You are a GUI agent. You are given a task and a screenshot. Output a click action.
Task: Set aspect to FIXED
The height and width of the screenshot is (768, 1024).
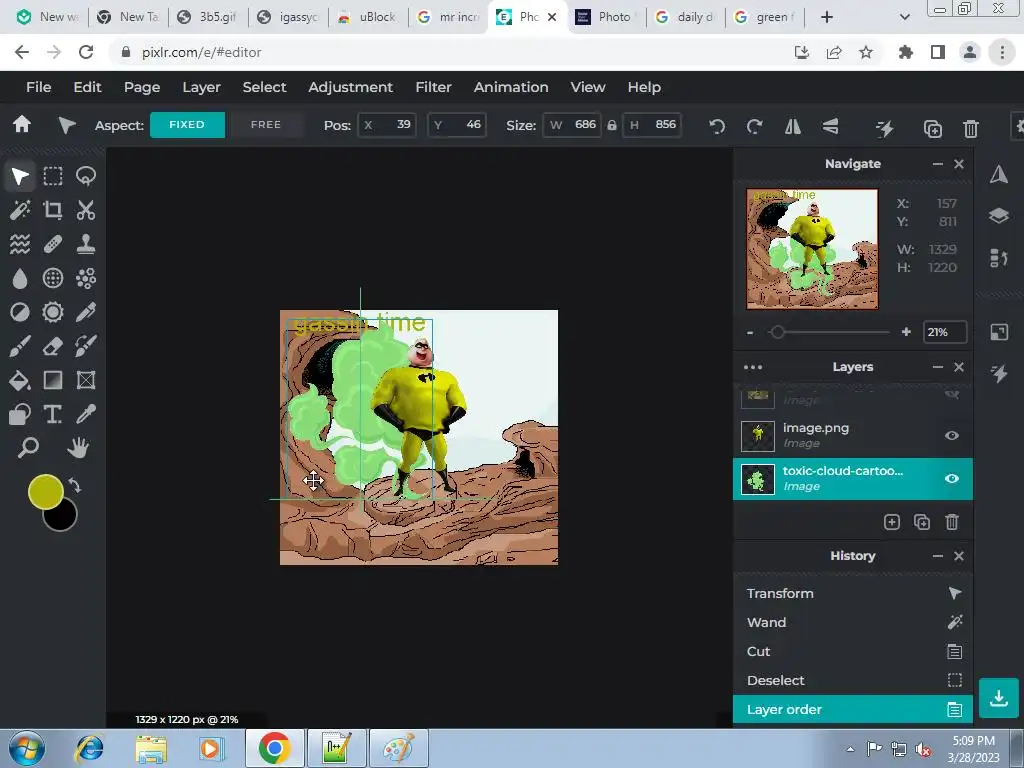click(x=187, y=125)
